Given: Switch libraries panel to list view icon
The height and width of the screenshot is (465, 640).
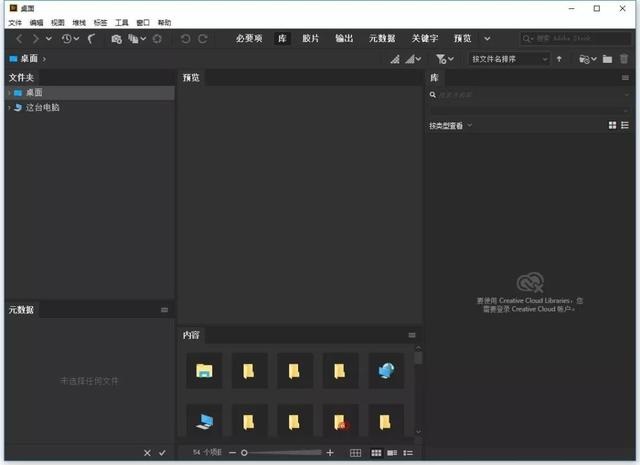Looking at the screenshot, I should pos(625,125).
